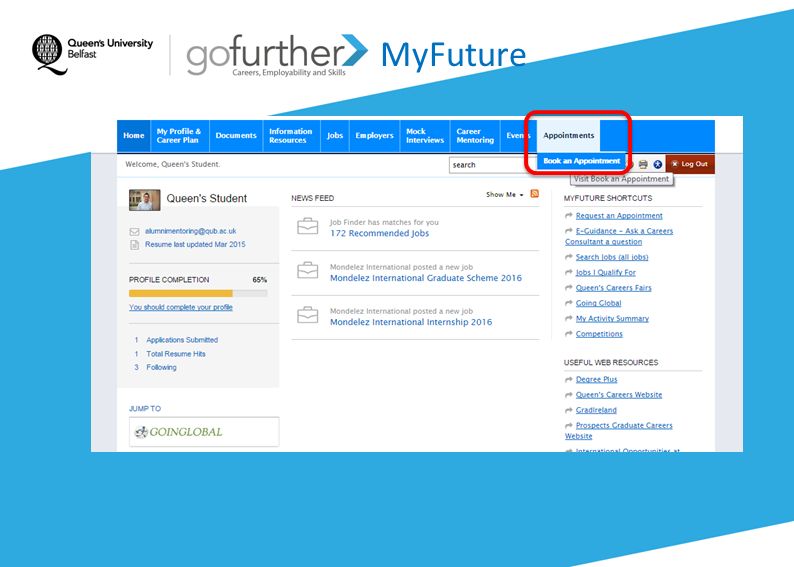The width and height of the screenshot is (794, 567).
Task: Open Request an Appointment shortcut
Action: coord(619,216)
